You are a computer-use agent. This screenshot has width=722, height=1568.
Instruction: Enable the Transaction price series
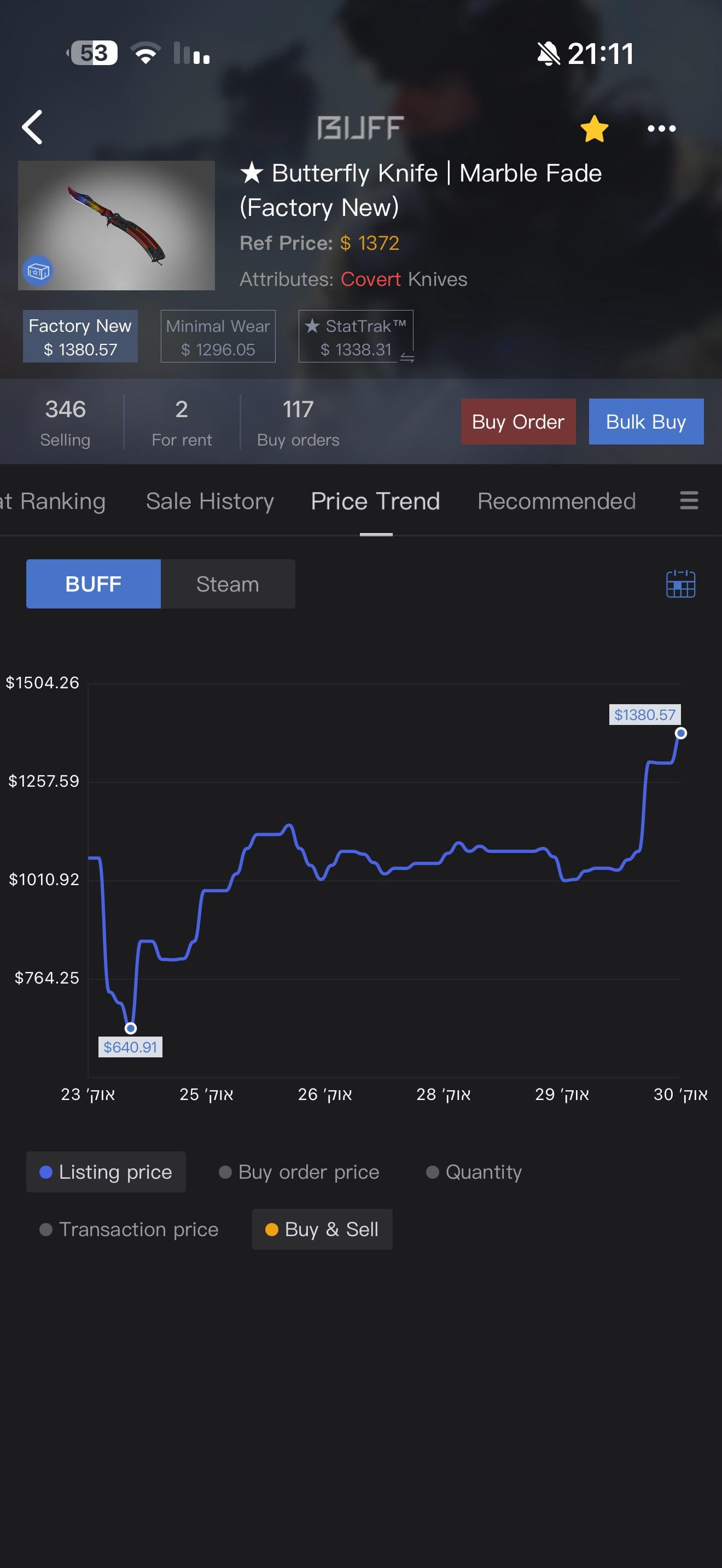(129, 1229)
